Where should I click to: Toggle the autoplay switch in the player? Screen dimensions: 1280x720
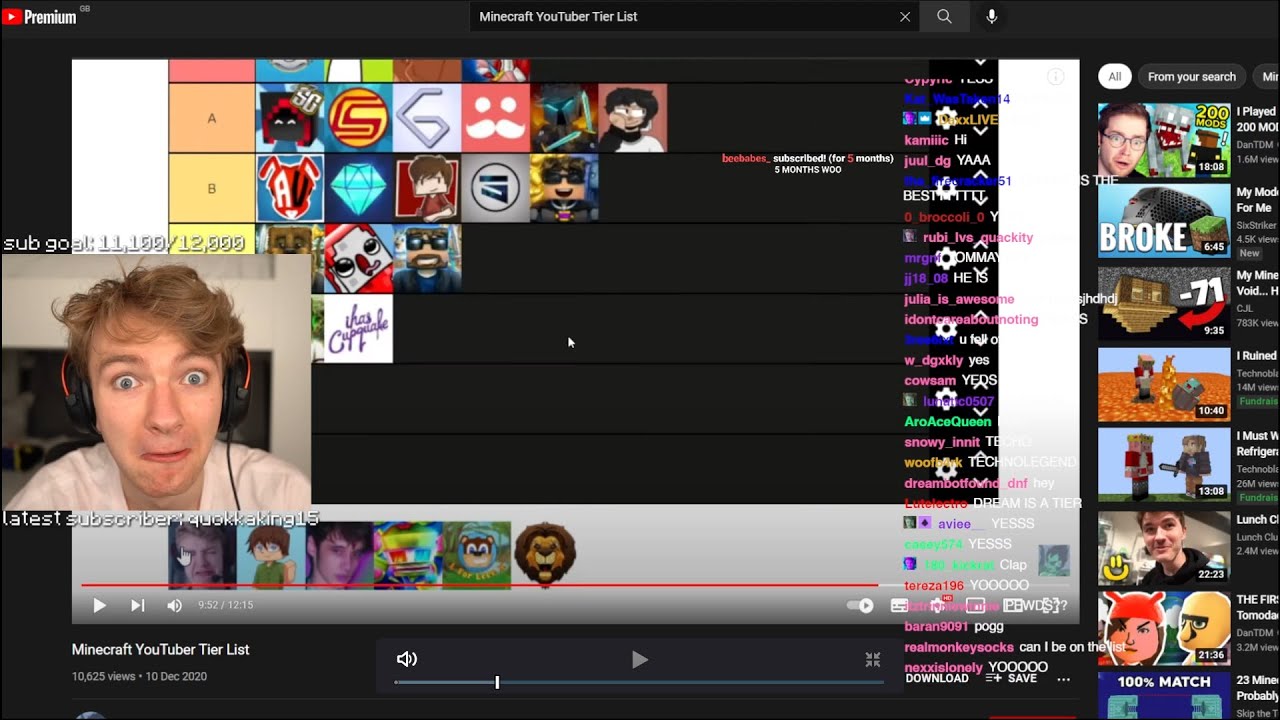point(860,605)
